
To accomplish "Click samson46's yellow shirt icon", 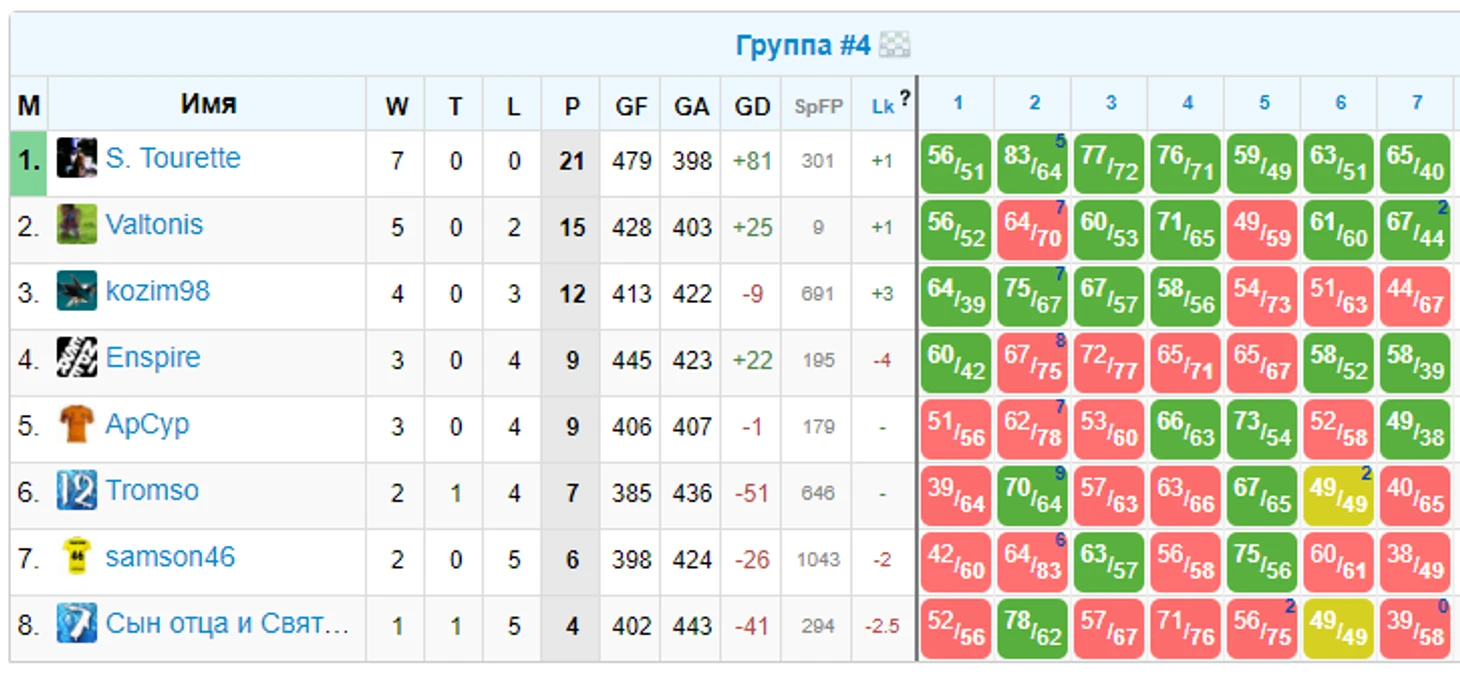I will click(77, 557).
